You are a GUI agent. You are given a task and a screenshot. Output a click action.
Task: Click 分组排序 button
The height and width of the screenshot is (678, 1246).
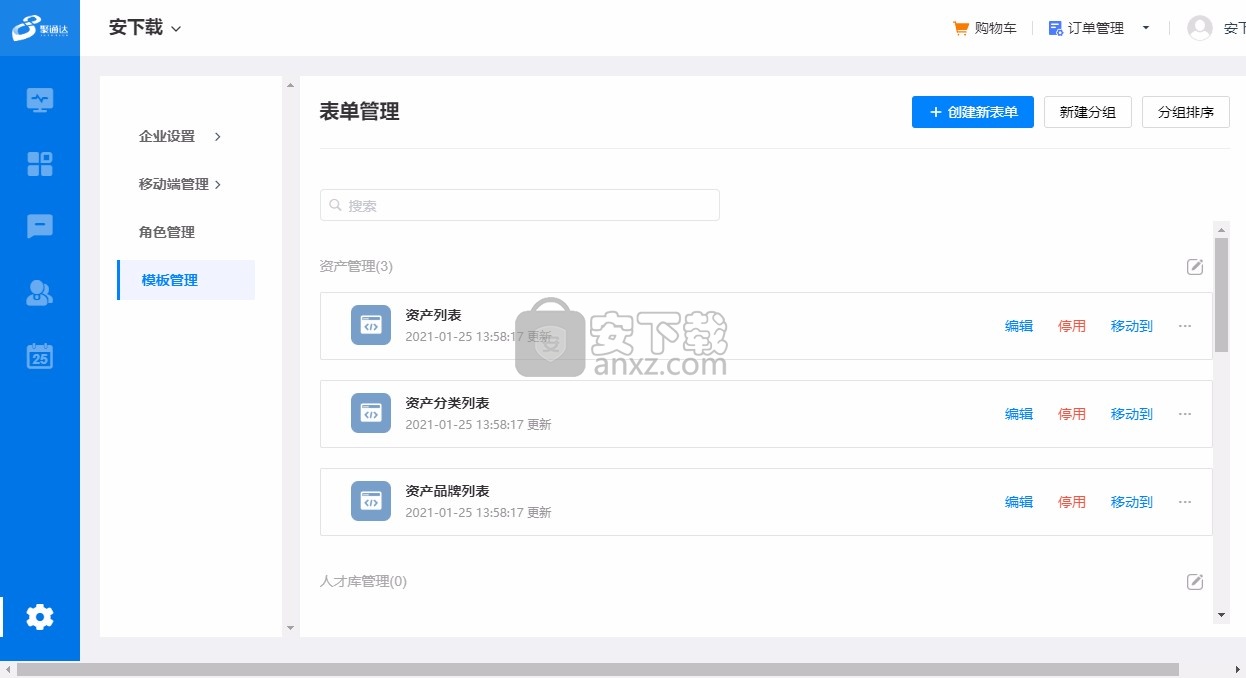click(x=1186, y=112)
